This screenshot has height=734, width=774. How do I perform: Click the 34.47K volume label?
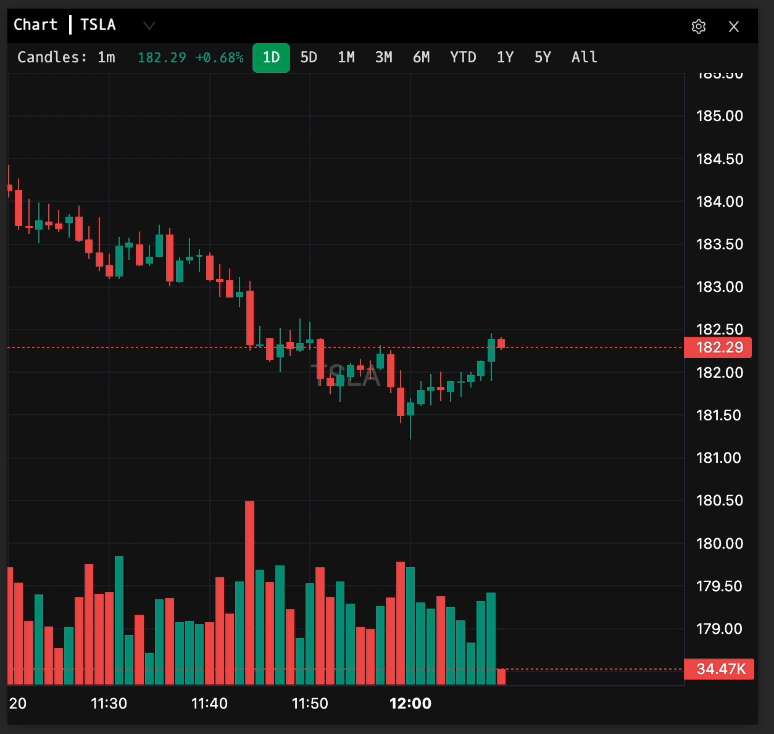pos(717,669)
